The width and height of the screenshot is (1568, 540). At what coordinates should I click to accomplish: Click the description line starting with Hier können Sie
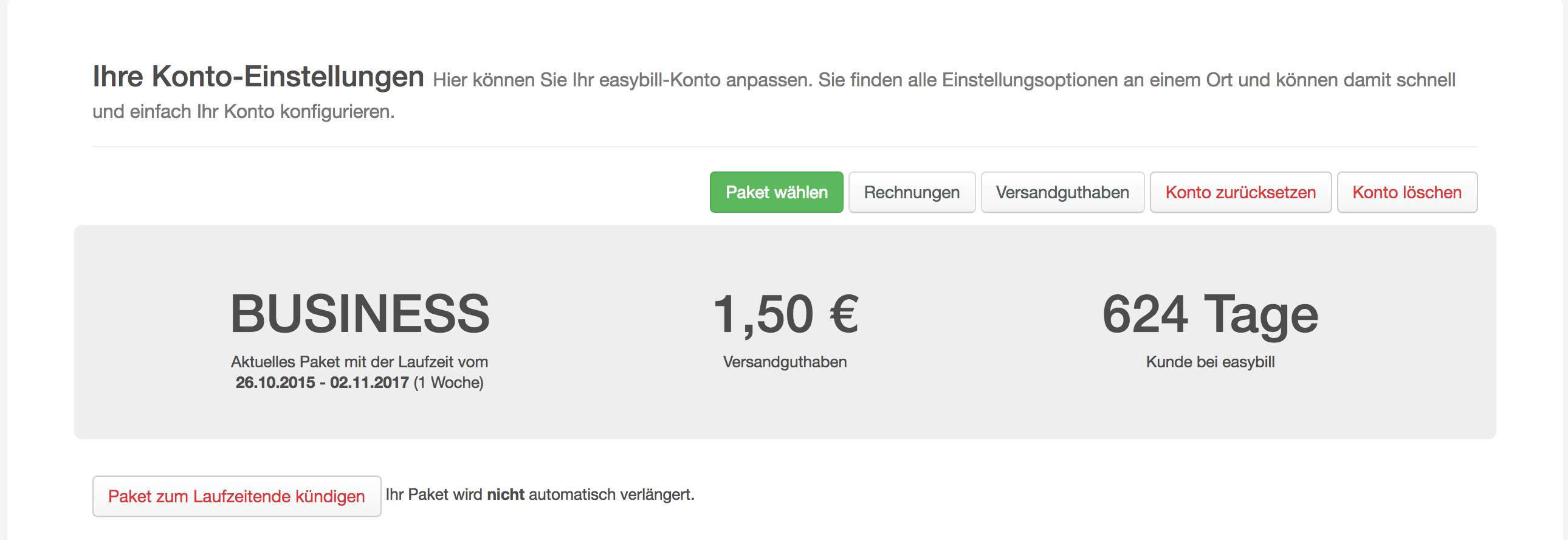[943, 80]
